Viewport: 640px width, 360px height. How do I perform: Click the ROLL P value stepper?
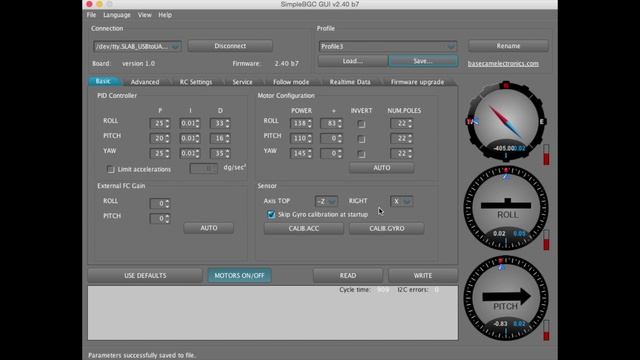pos(160,123)
